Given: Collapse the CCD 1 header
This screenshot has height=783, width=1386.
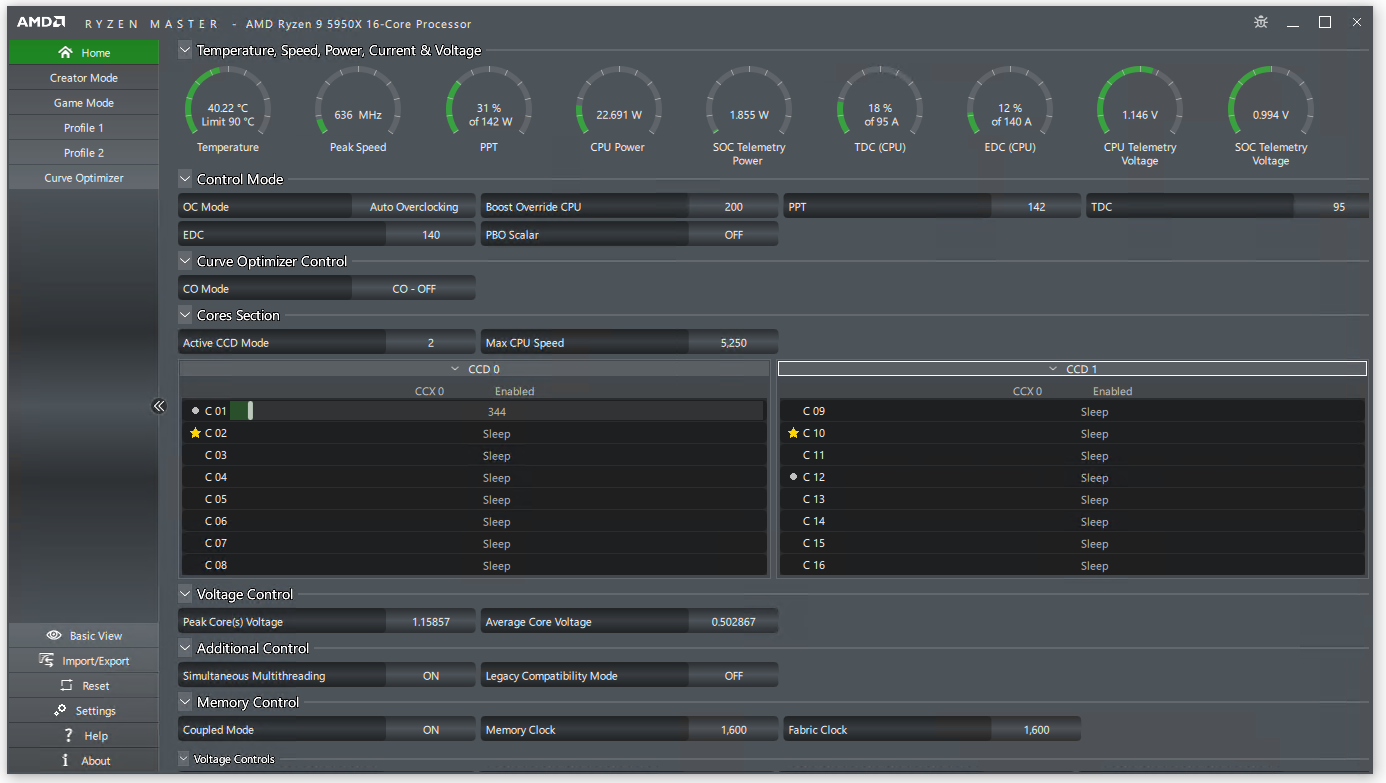Looking at the screenshot, I should pos(1072,369).
